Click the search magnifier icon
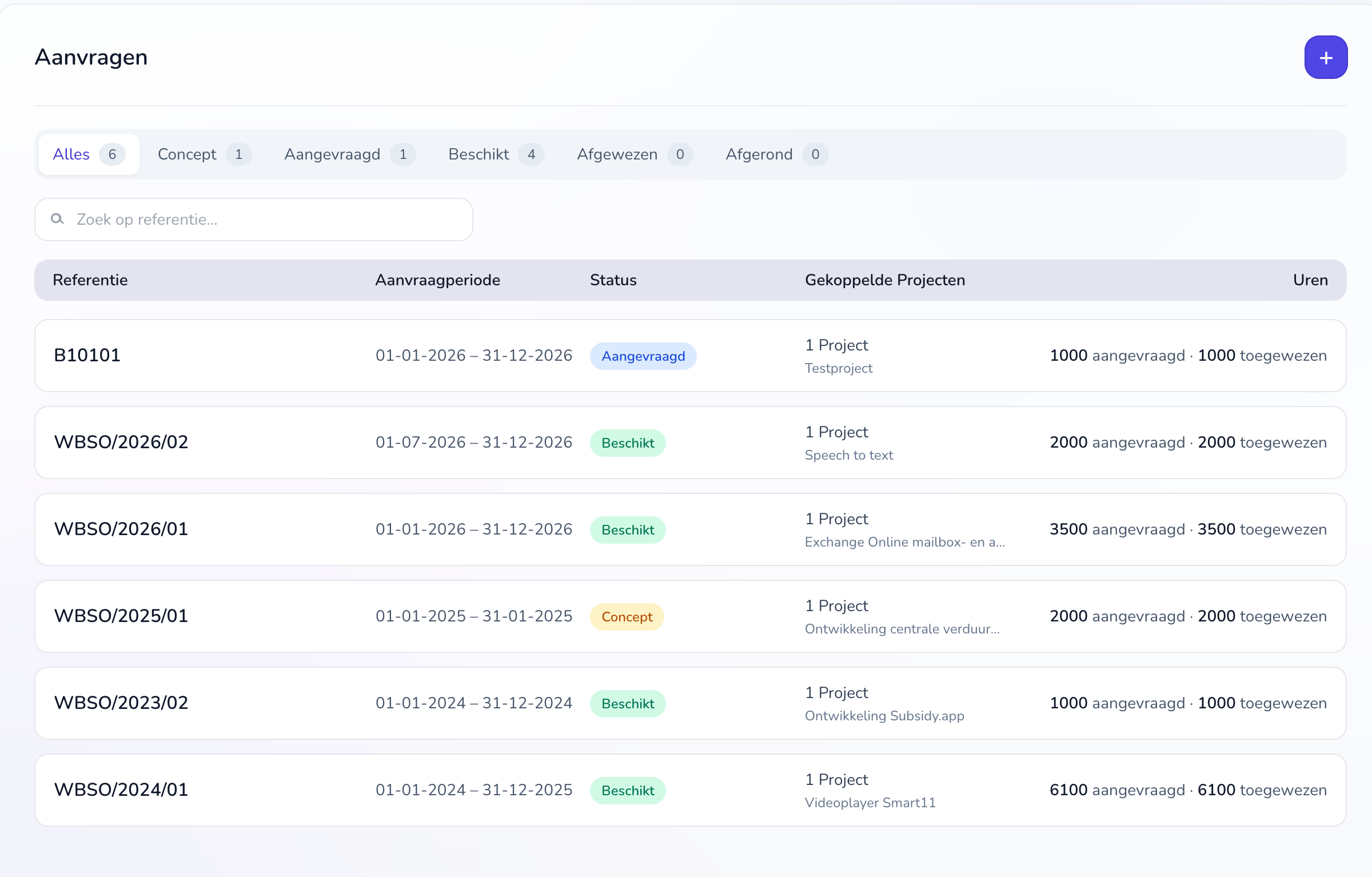The image size is (1372, 877). 57,219
